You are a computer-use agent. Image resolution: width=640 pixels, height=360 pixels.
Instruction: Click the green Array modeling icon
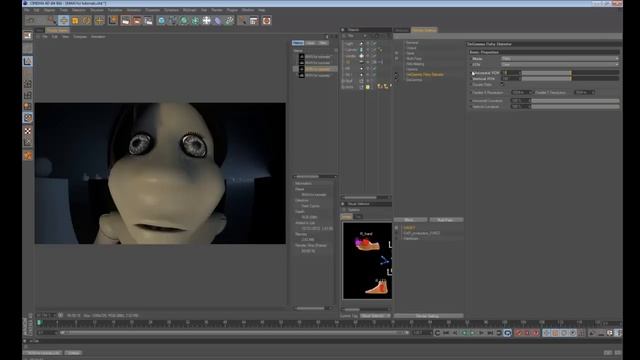(x=196, y=20)
